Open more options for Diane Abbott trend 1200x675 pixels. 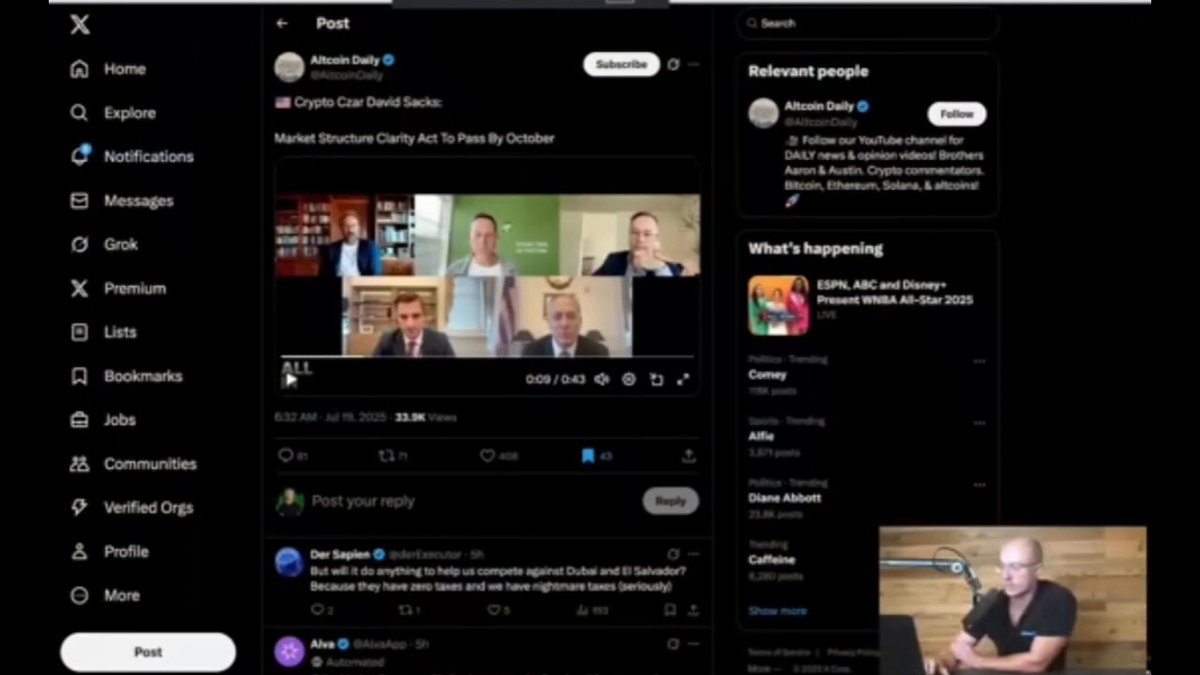[980, 485]
